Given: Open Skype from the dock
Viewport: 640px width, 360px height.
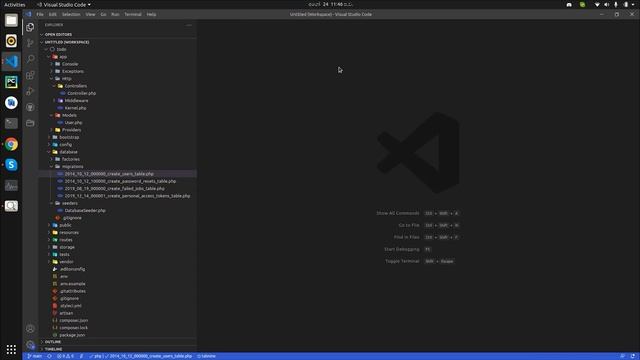Looking at the screenshot, I should (x=11, y=164).
